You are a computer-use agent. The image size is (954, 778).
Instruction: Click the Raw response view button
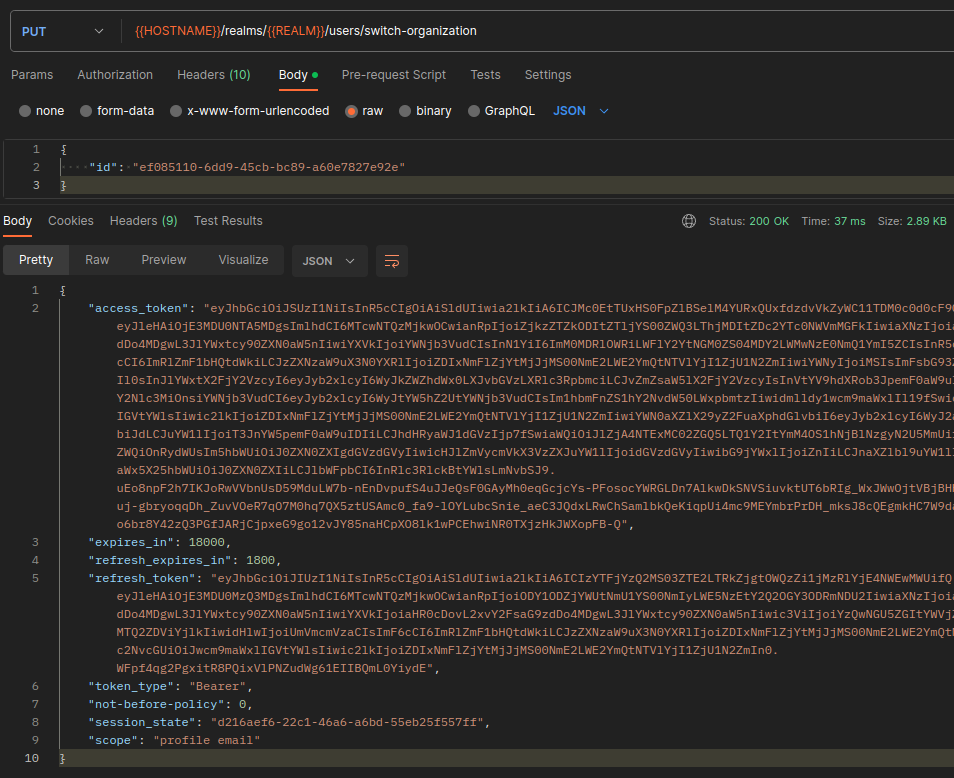click(x=97, y=260)
